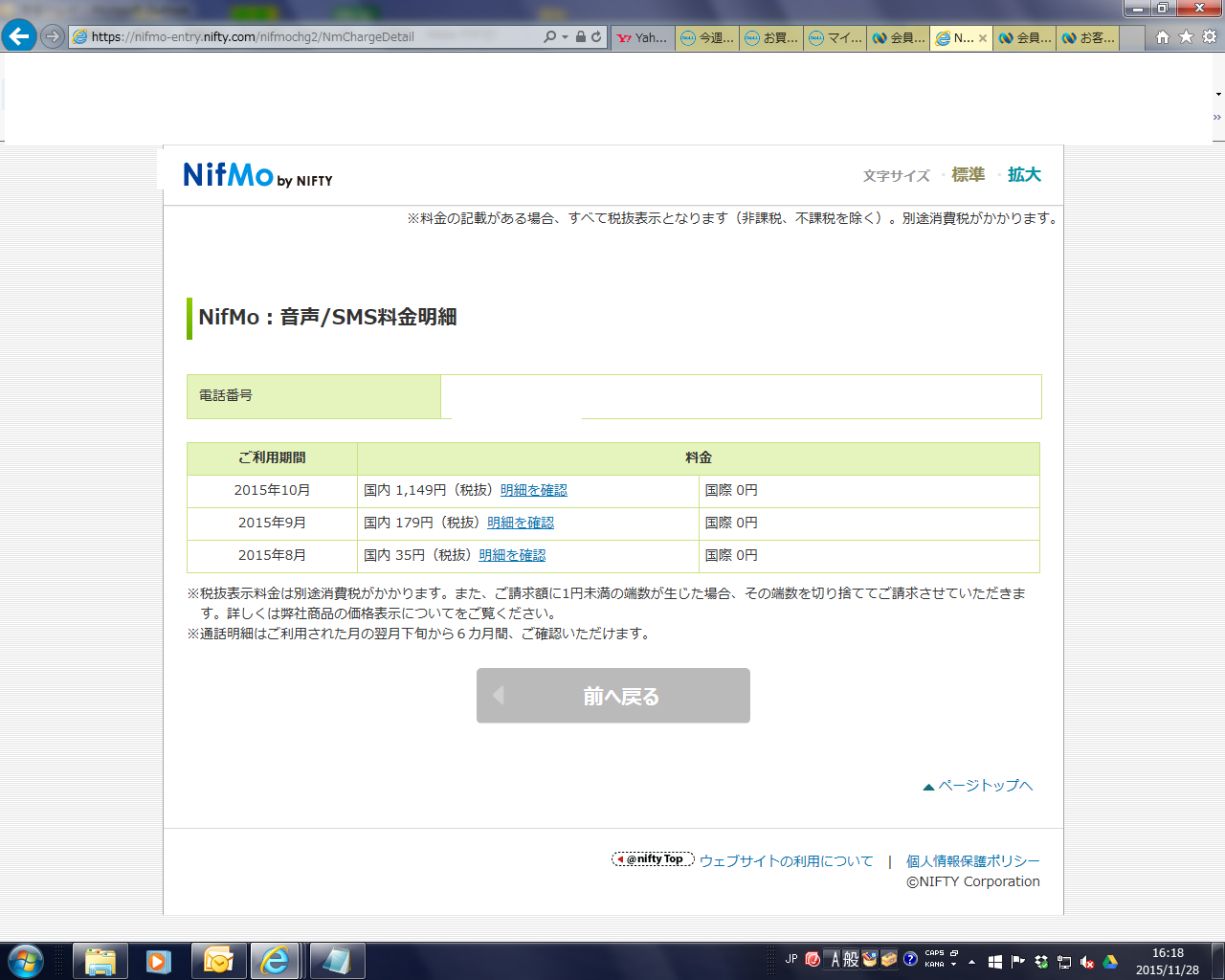Open the media player taskbar icon
This screenshot has height=980, width=1225.
click(158, 961)
